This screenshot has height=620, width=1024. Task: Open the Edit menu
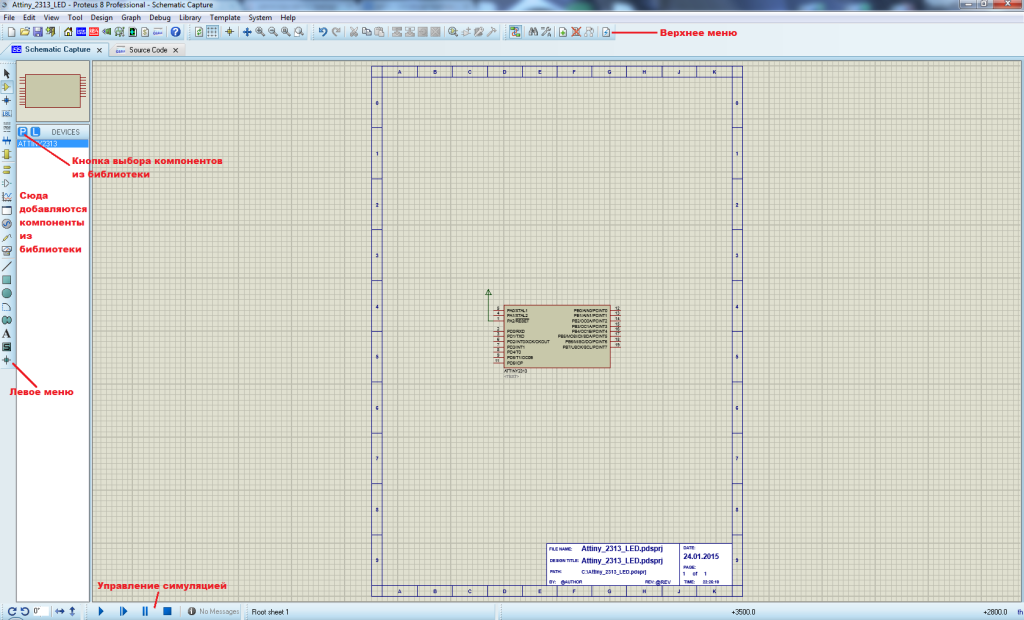(x=29, y=18)
